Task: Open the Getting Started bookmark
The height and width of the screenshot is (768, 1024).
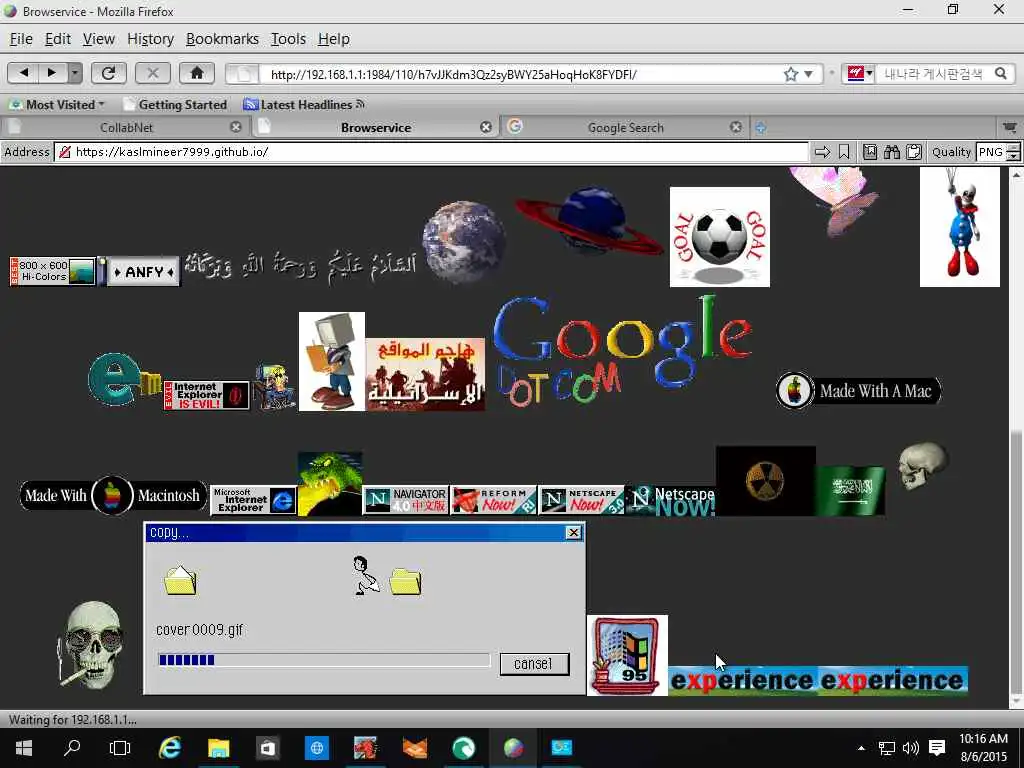Action: (175, 104)
